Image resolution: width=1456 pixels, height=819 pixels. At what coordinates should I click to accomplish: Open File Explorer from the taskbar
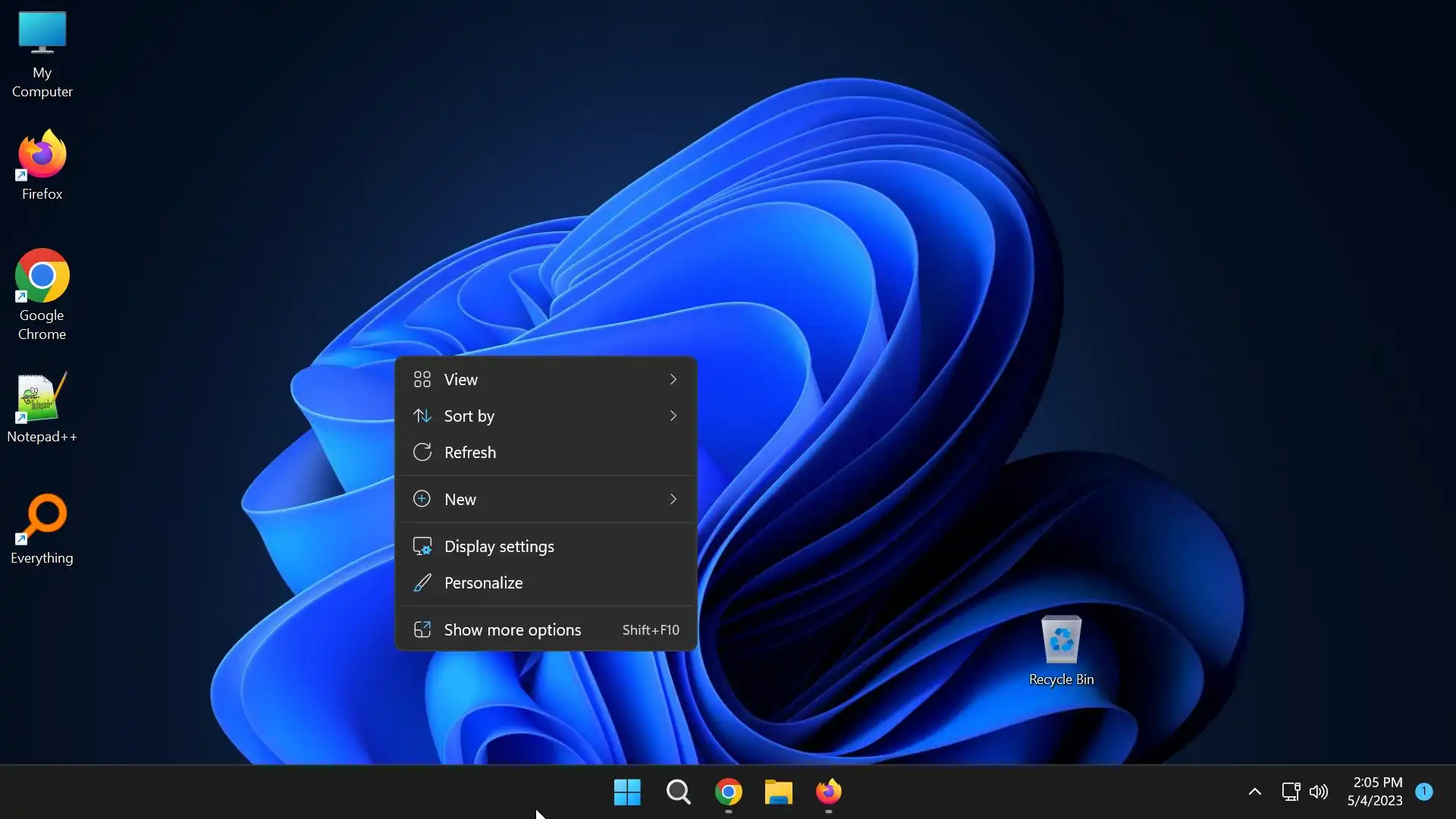point(778,792)
